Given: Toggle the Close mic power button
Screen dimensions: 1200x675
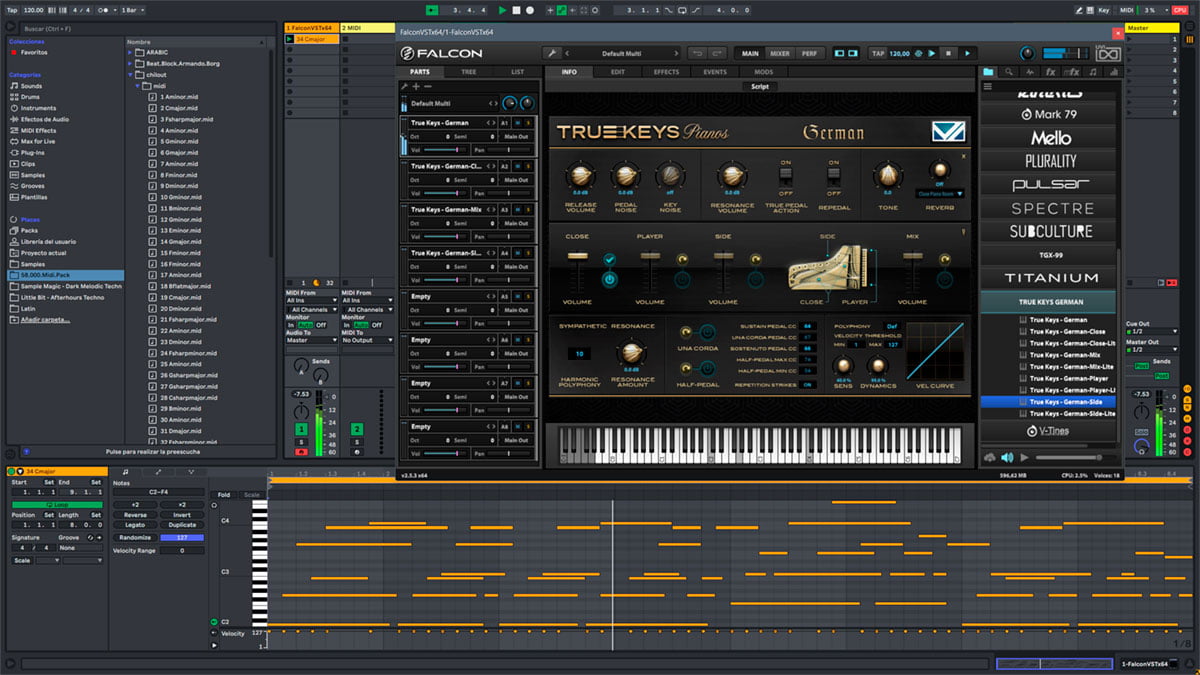Looking at the screenshot, I should (609, 280).
